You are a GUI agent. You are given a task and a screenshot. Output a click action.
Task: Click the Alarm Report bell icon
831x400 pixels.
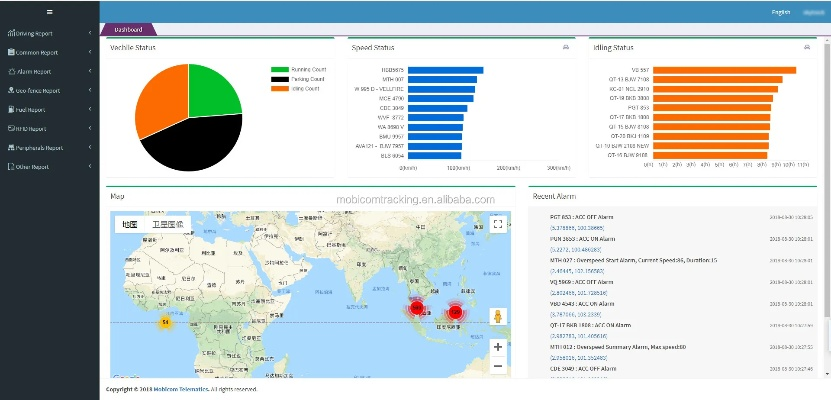click(x=11, y=71)
